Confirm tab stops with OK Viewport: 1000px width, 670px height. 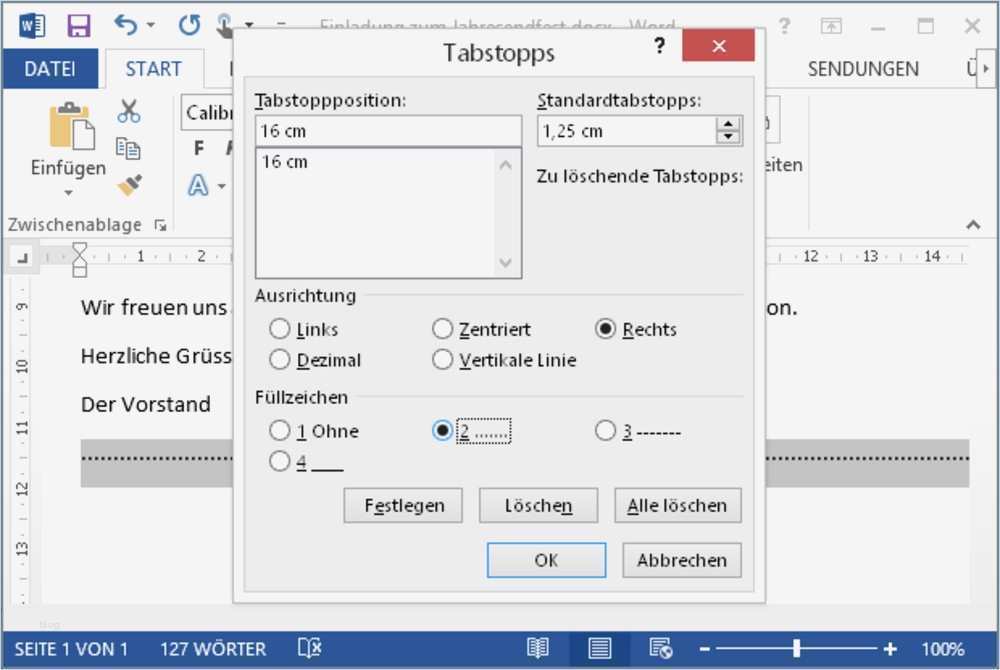[546, 560]
